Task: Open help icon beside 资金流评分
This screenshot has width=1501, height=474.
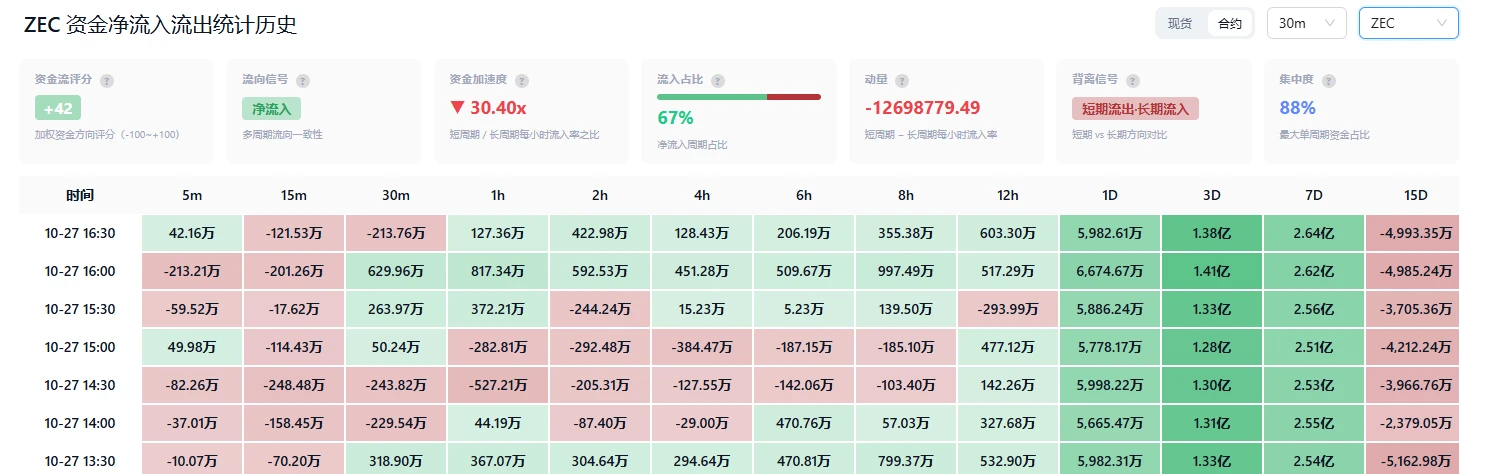Action: 107,81
